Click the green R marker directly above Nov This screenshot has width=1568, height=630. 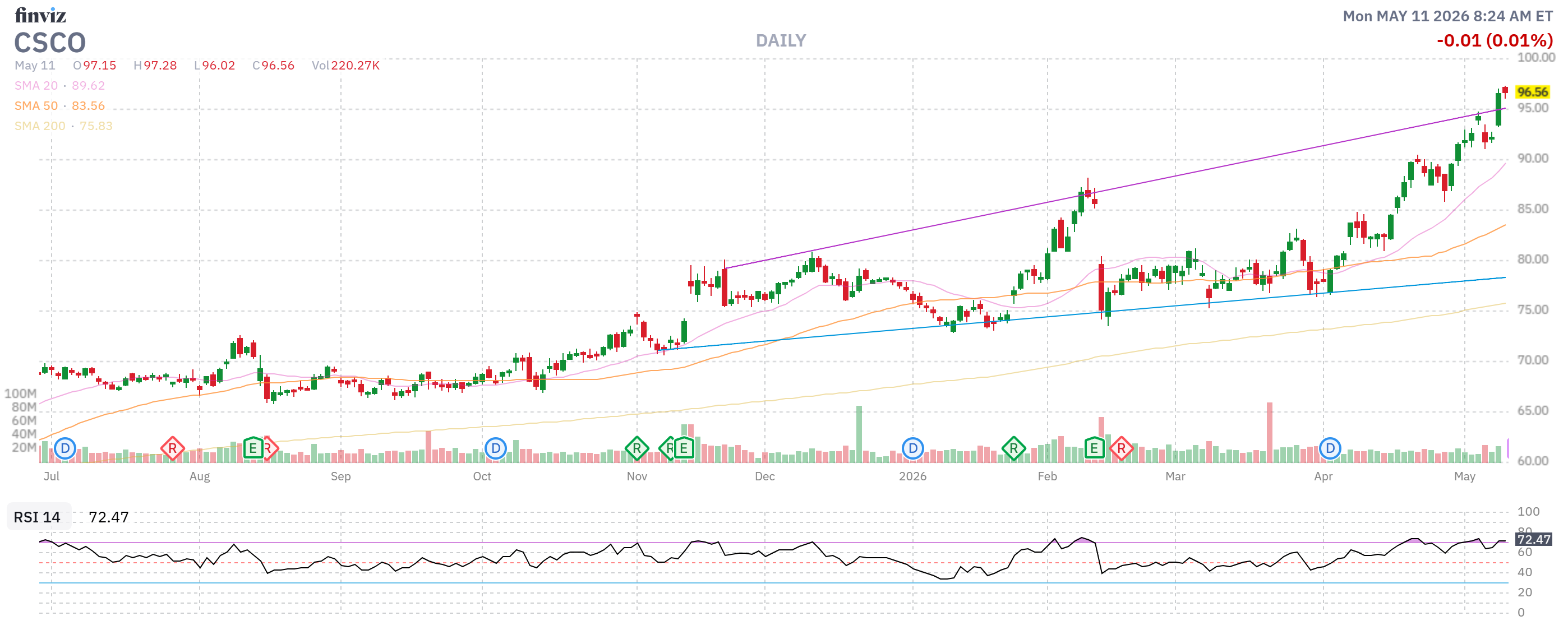pos(637,449)
